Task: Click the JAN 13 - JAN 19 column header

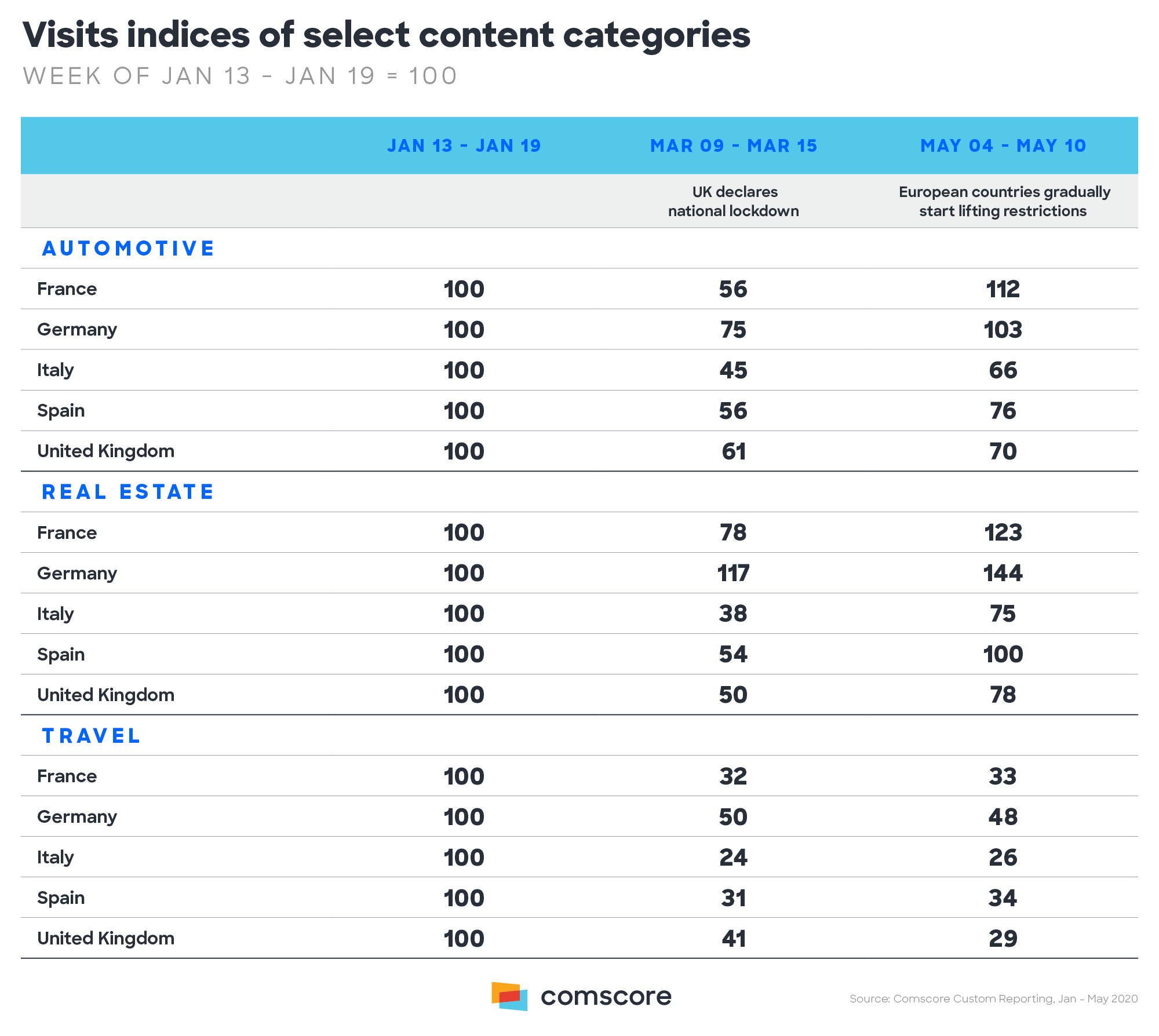Action: click(x=464, y=145)
